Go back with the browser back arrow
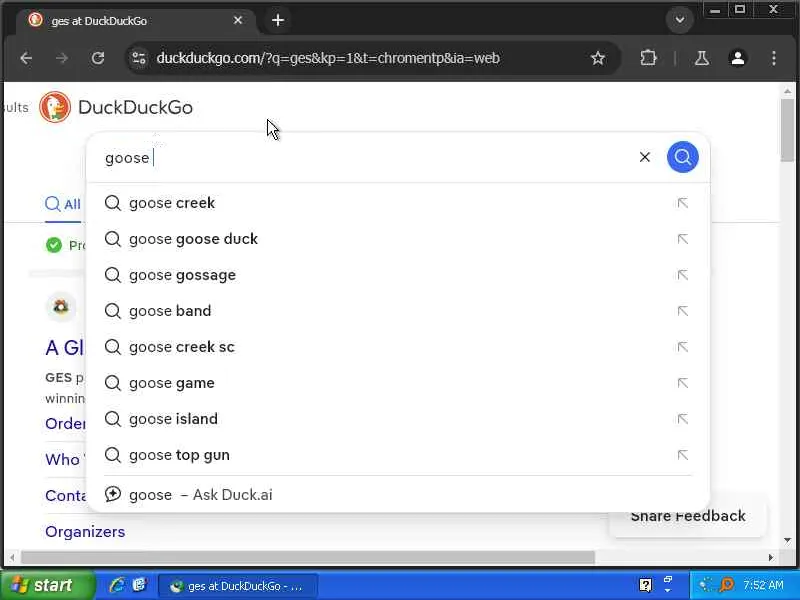This screenshot has width=800, height=600. [26, 58]
